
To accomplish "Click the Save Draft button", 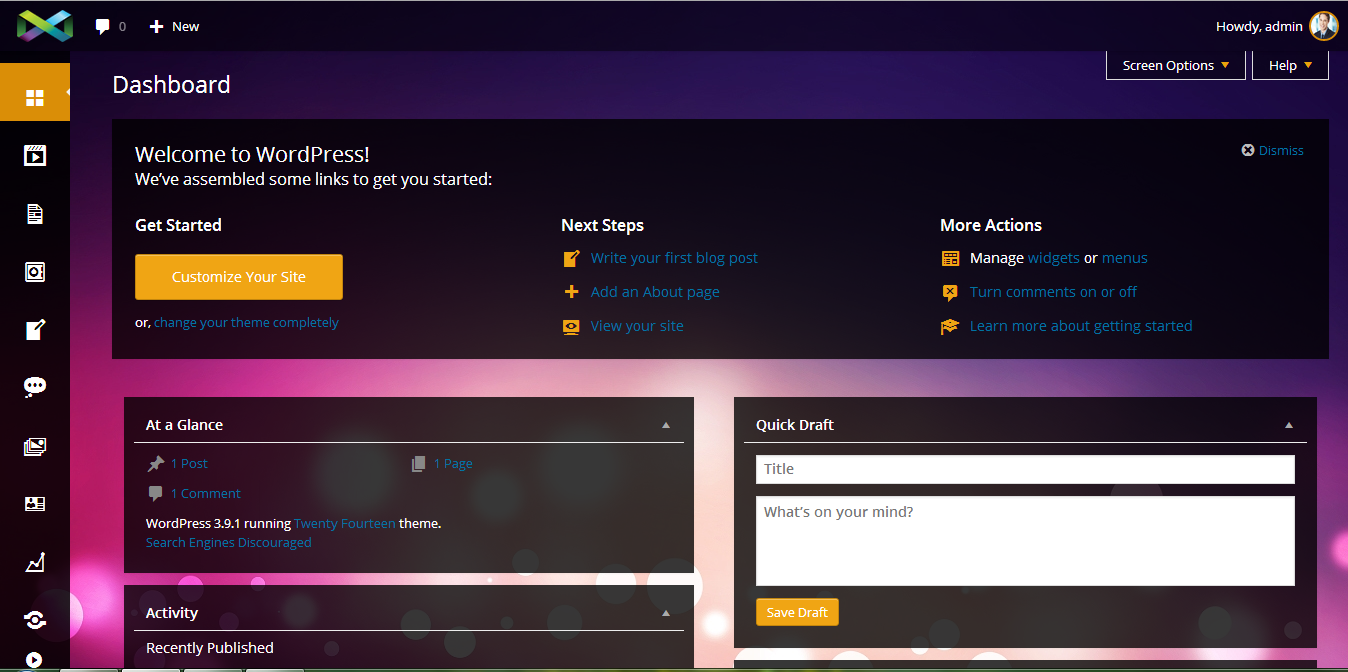I will pos(797,612).
